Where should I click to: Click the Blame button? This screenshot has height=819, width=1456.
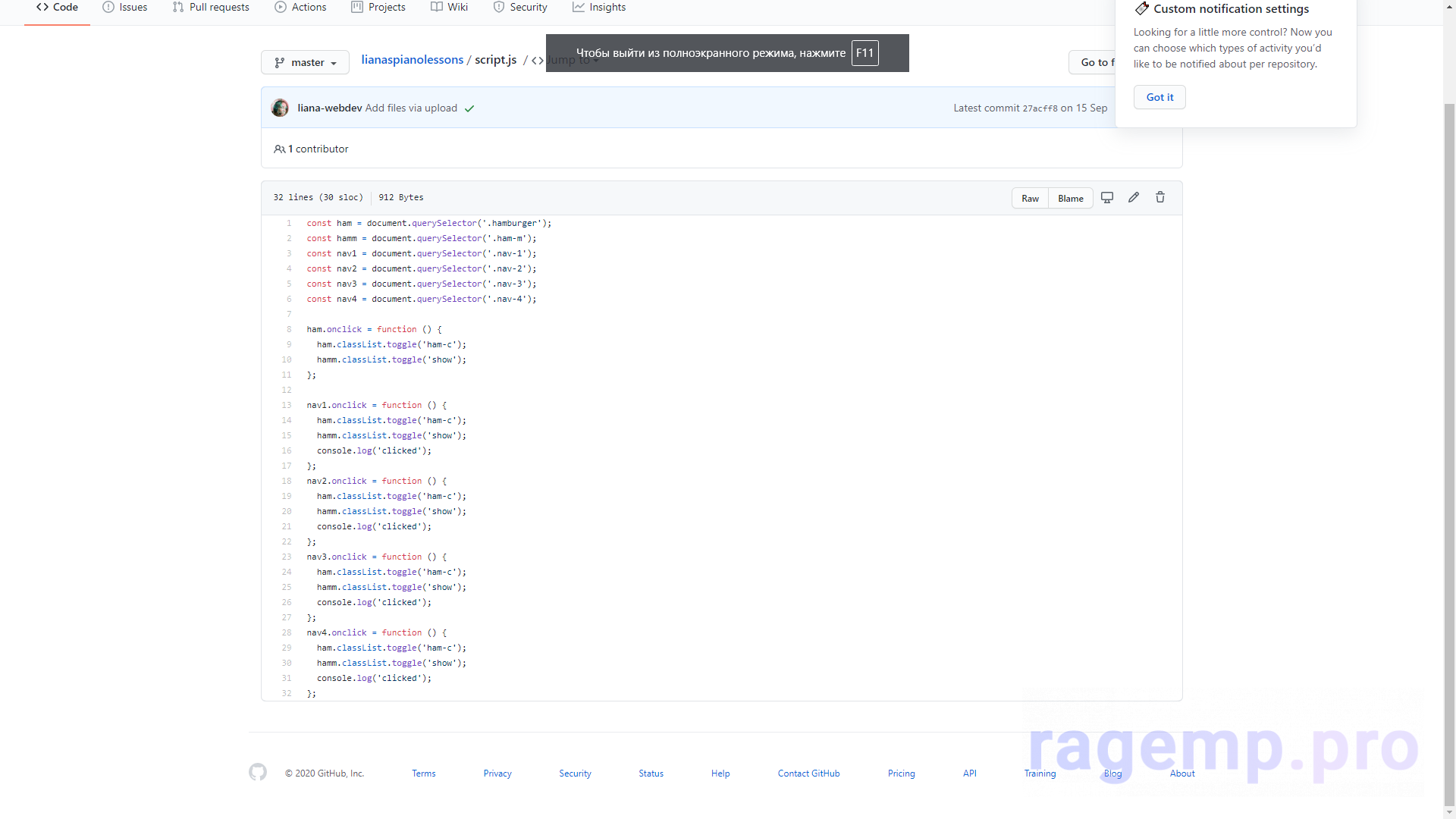click(1071, 198)
